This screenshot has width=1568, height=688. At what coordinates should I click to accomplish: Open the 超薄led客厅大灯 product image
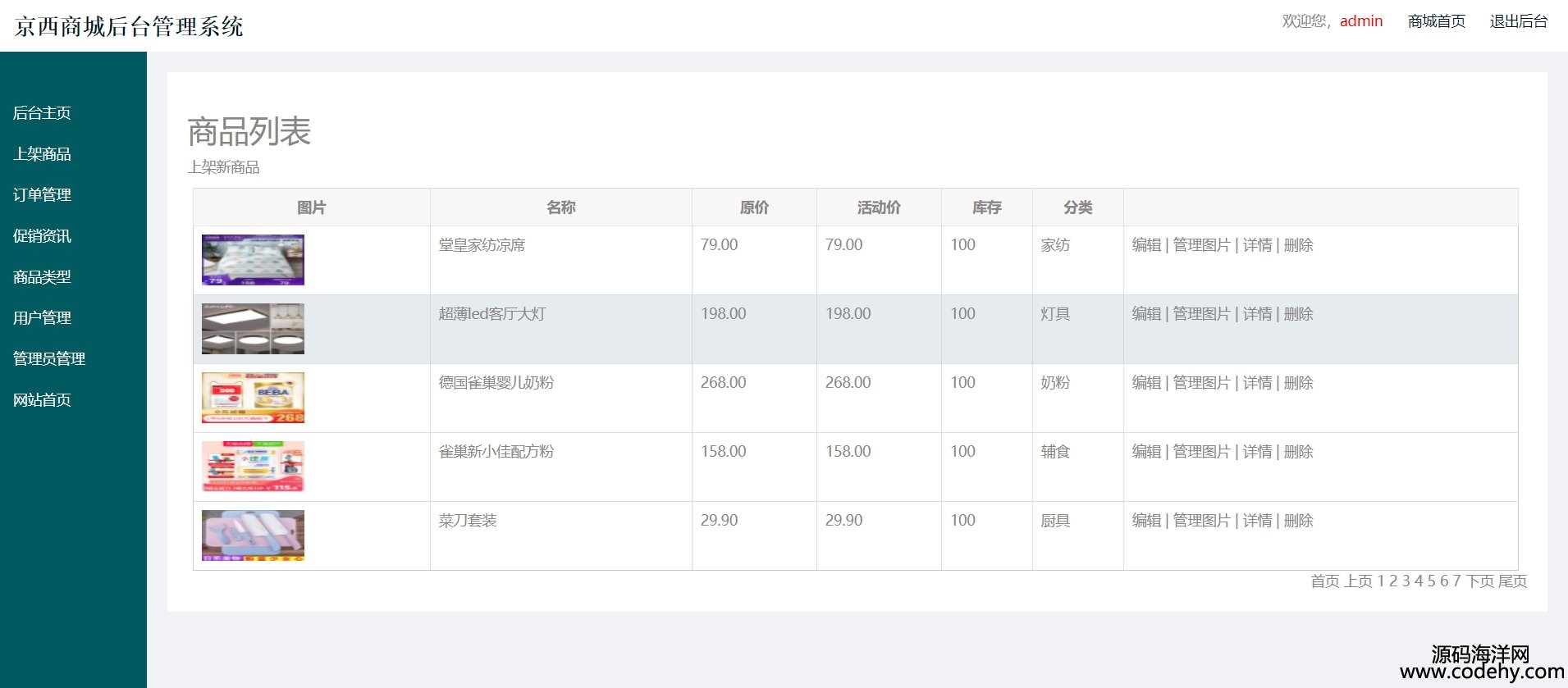tap(253, 329)
